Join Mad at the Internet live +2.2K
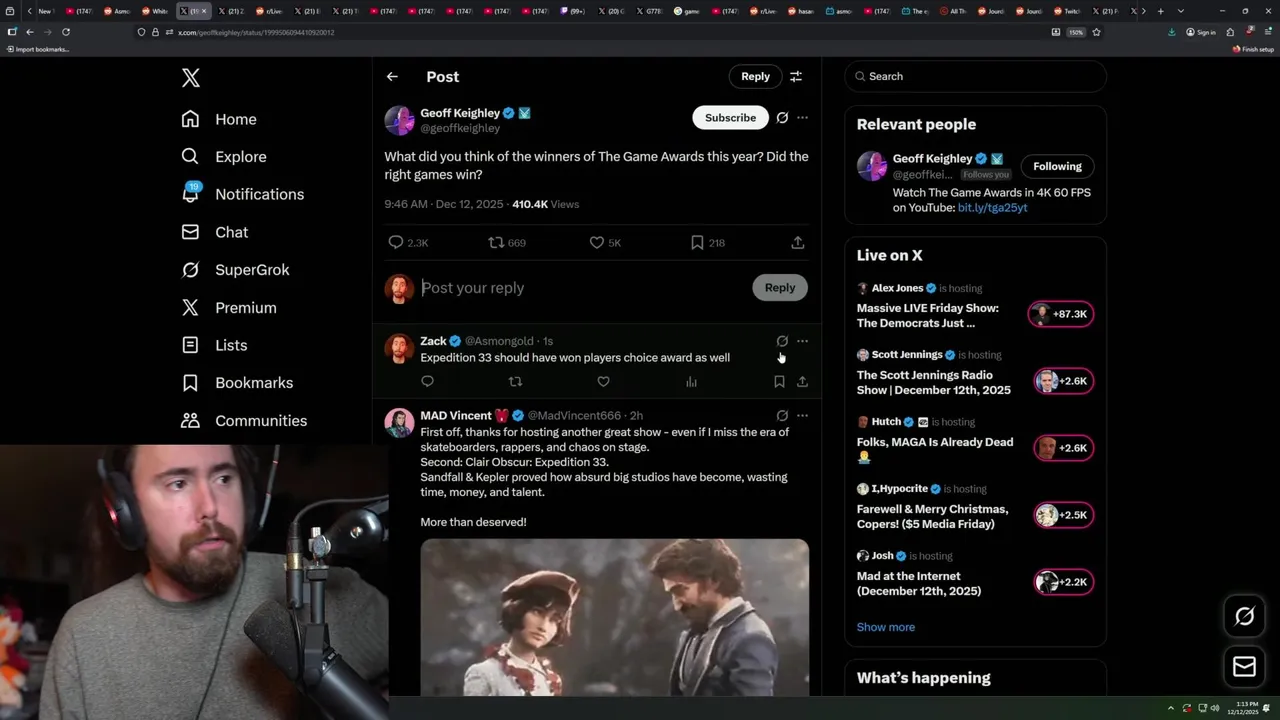 1063,582
